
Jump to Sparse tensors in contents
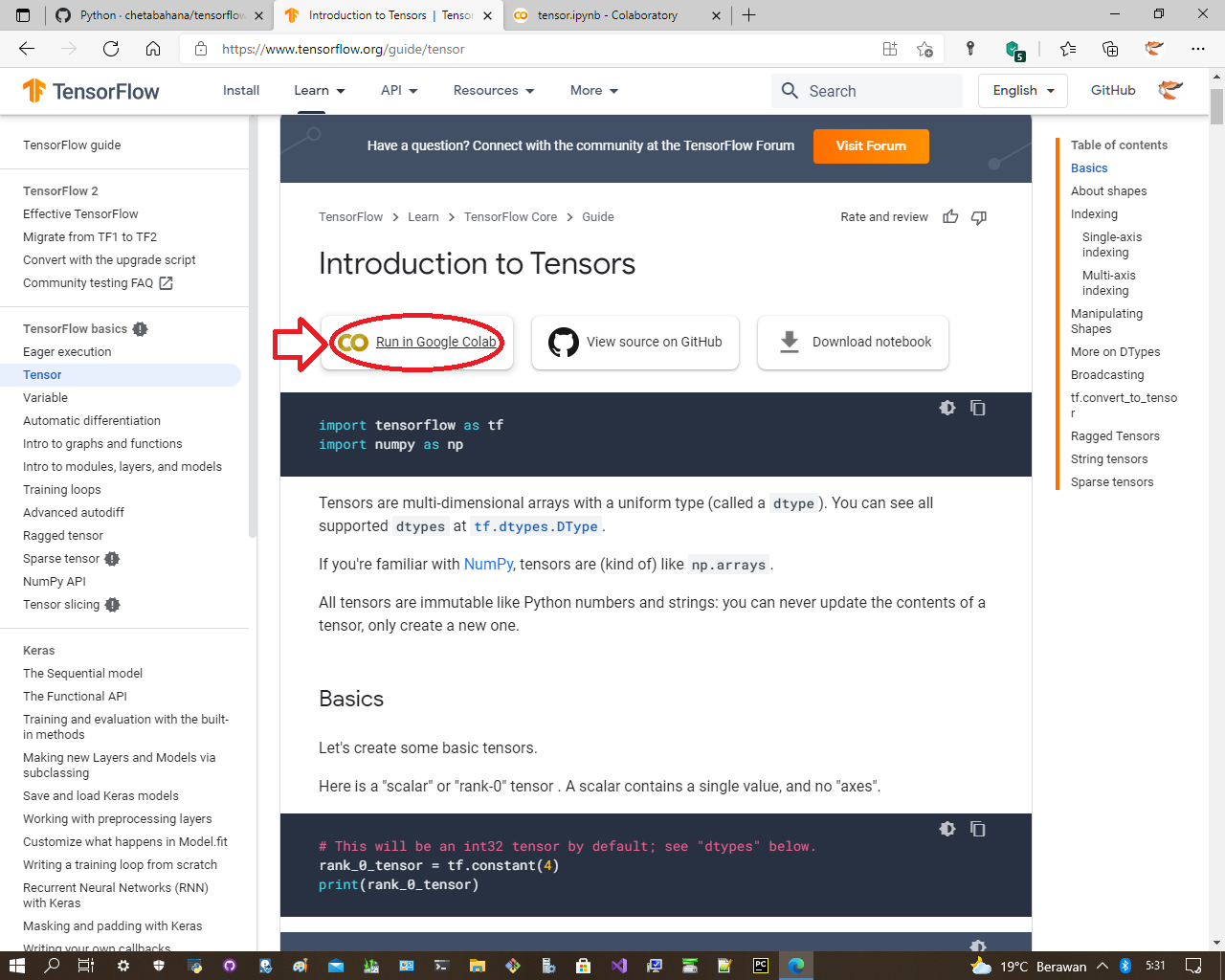tap(1112, 482)
